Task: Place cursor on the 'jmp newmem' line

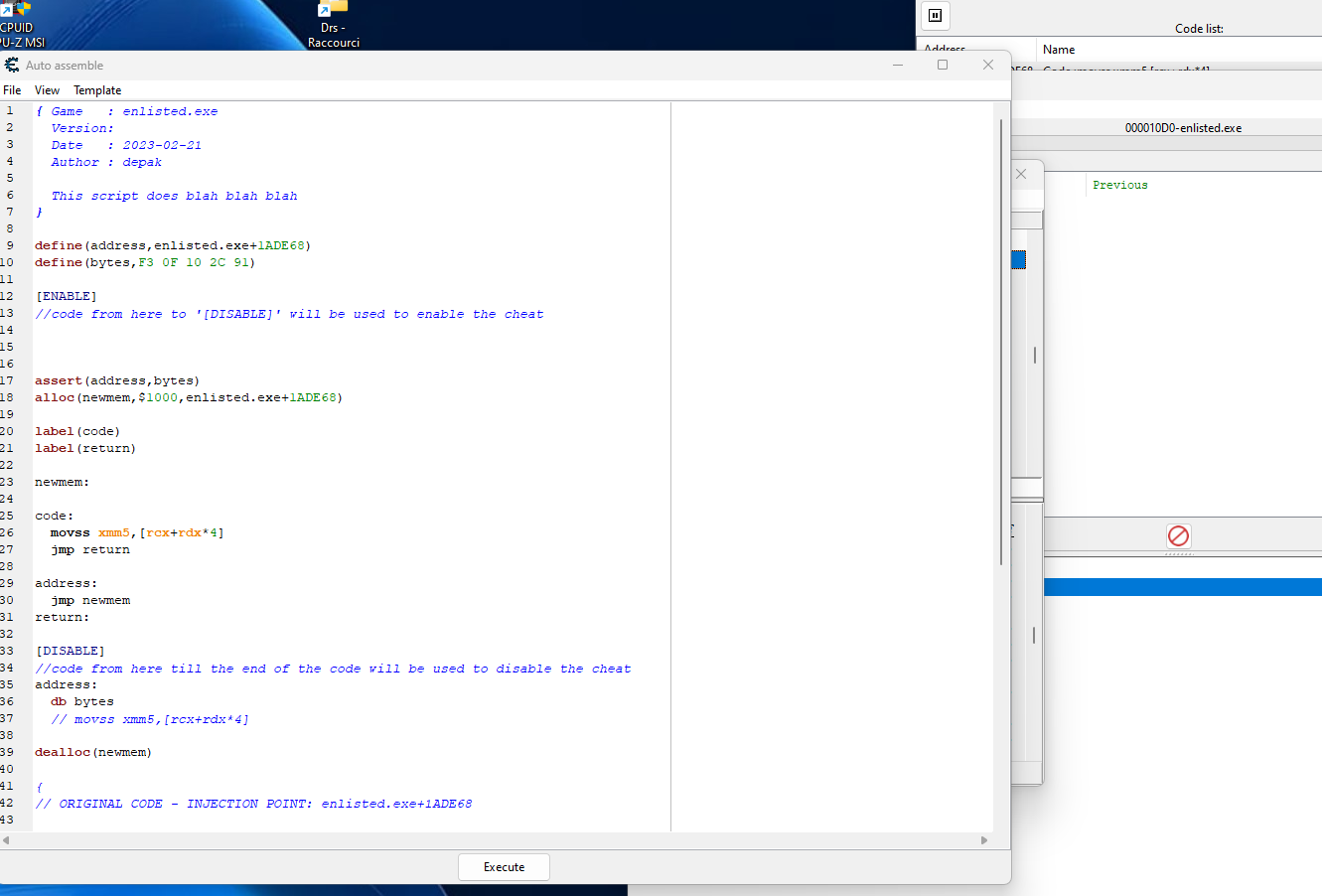Action: pyautogui.click(x=90, y=601)
